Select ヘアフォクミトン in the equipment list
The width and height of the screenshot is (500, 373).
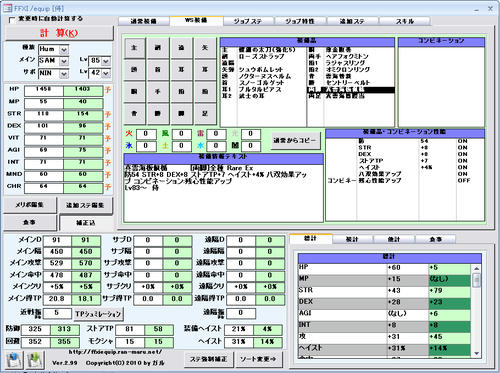point(347,56)
